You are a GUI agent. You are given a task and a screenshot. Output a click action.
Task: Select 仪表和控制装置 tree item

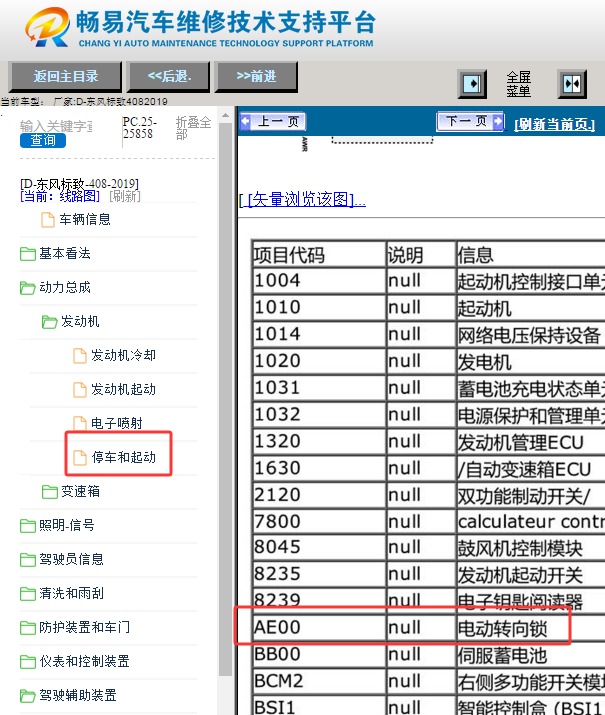coord(84,661)
